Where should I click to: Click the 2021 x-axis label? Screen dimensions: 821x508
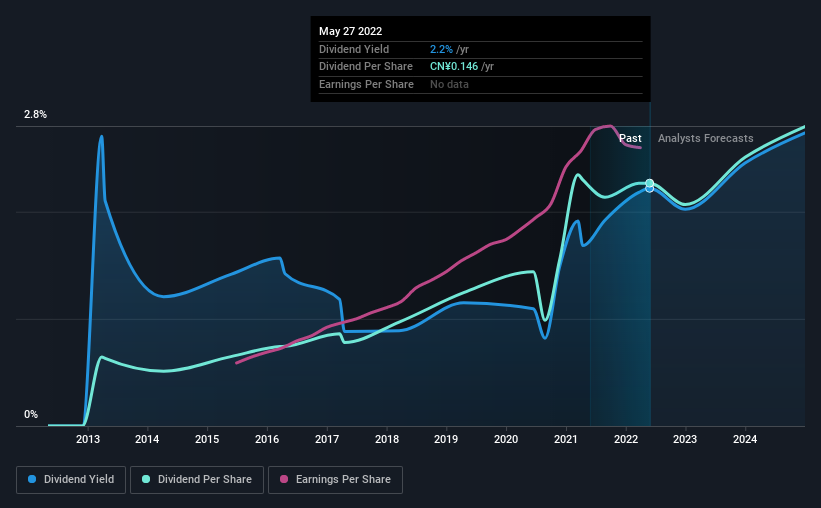click(566, 439)
